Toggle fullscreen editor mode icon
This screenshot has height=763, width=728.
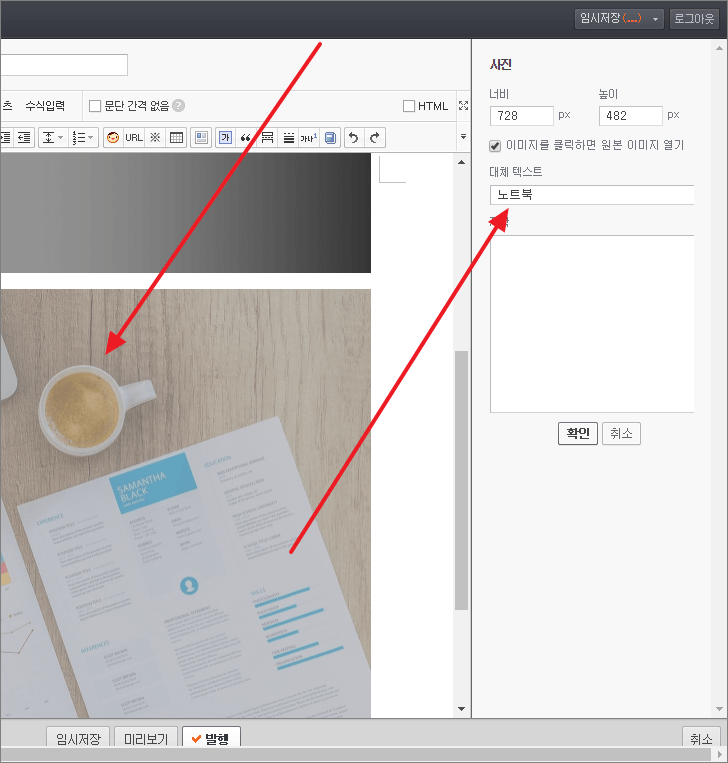coord(463,105)
